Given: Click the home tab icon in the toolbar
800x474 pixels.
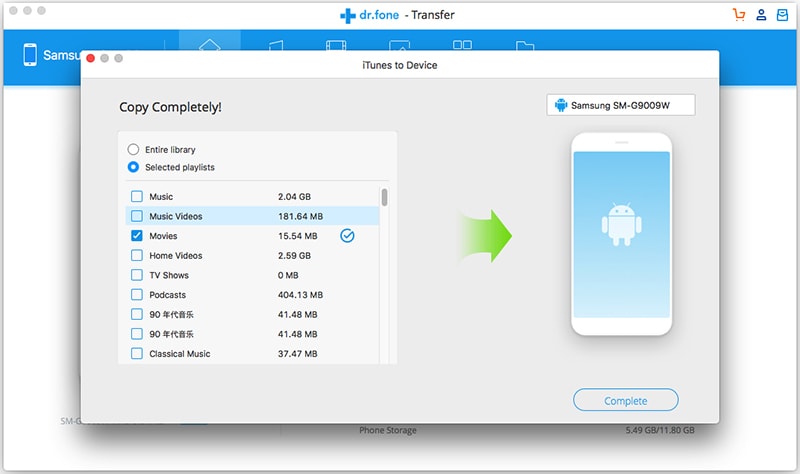Looking at the screenshot, I should pyautogui.click(x=210, y=45).
